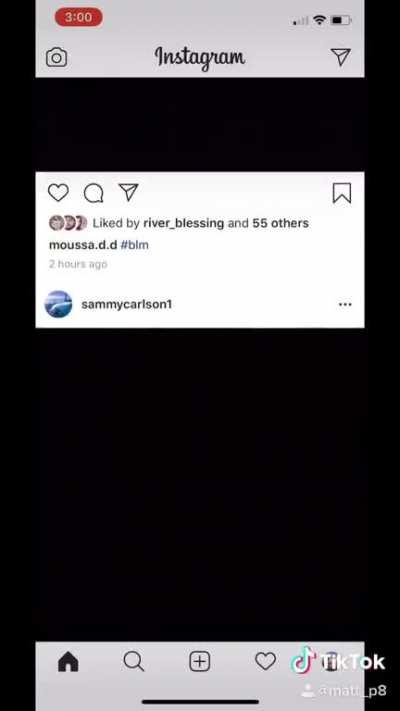Tap the Instagram logo title

pos(200,58)
